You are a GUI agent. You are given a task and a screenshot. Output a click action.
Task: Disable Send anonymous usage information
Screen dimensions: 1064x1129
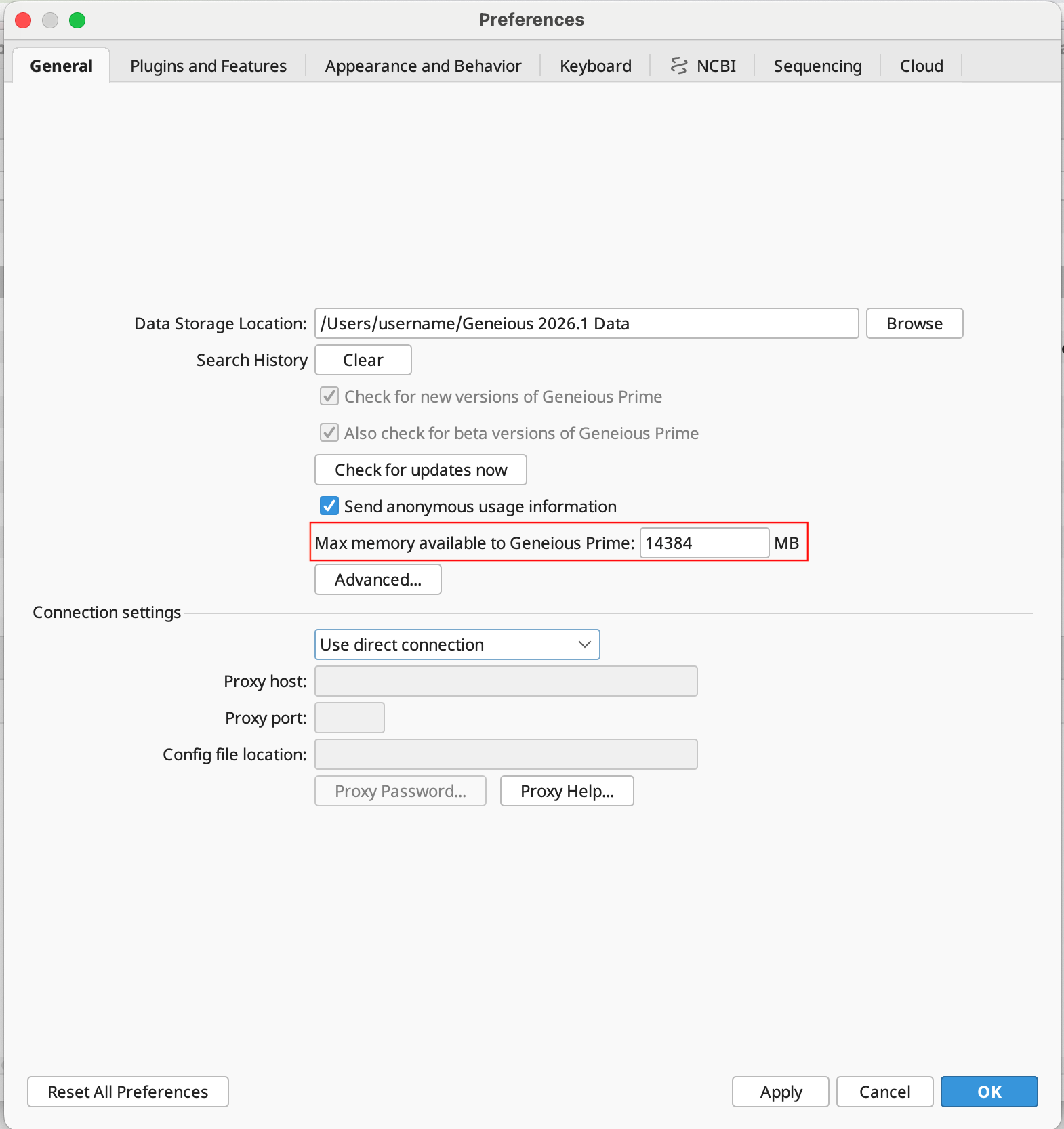pyautogui.click(x=329, y=506)
